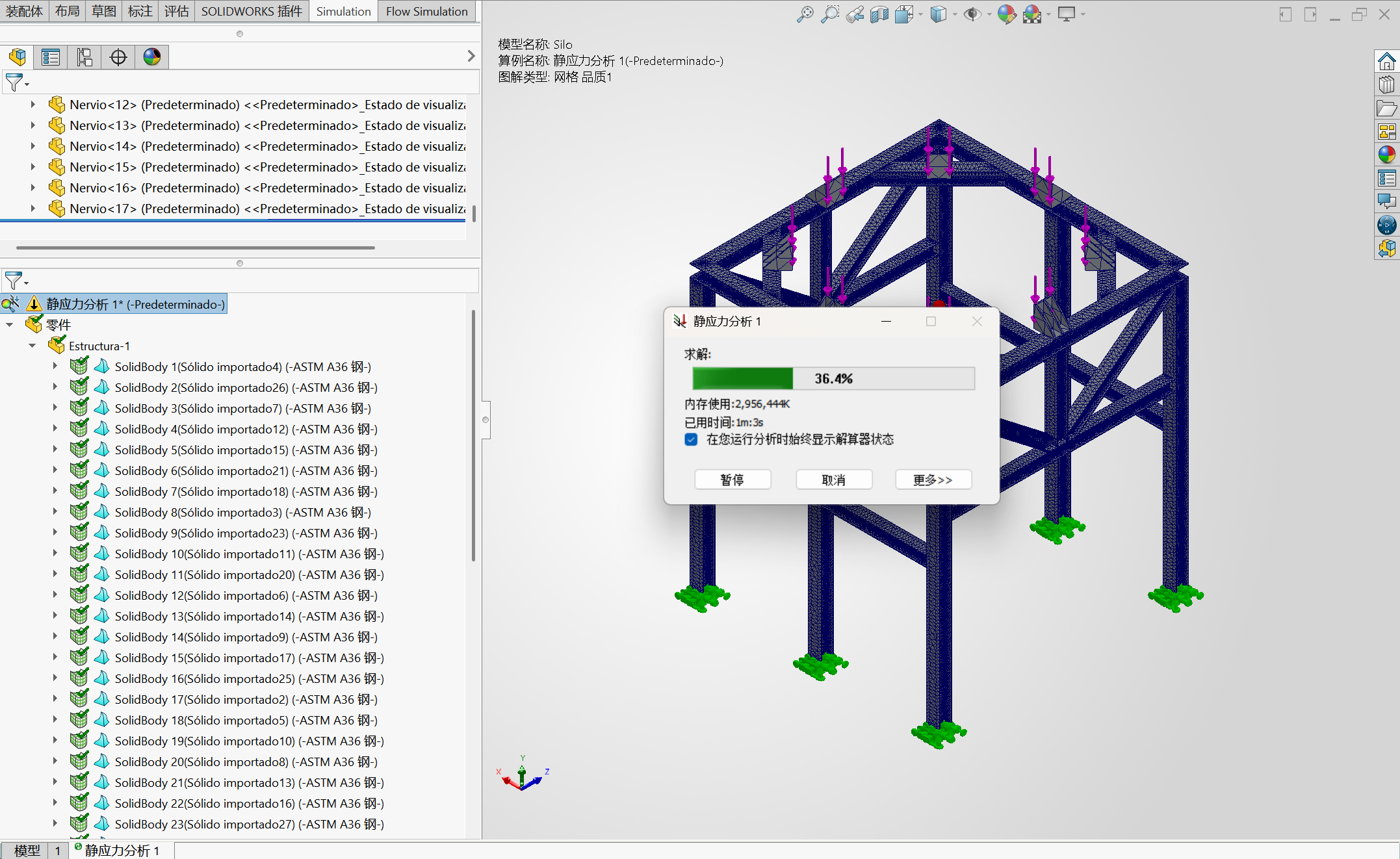Viewport: 1400px width, 859px height.
Task: Open the Section View tool
Action: coord(879,14)
